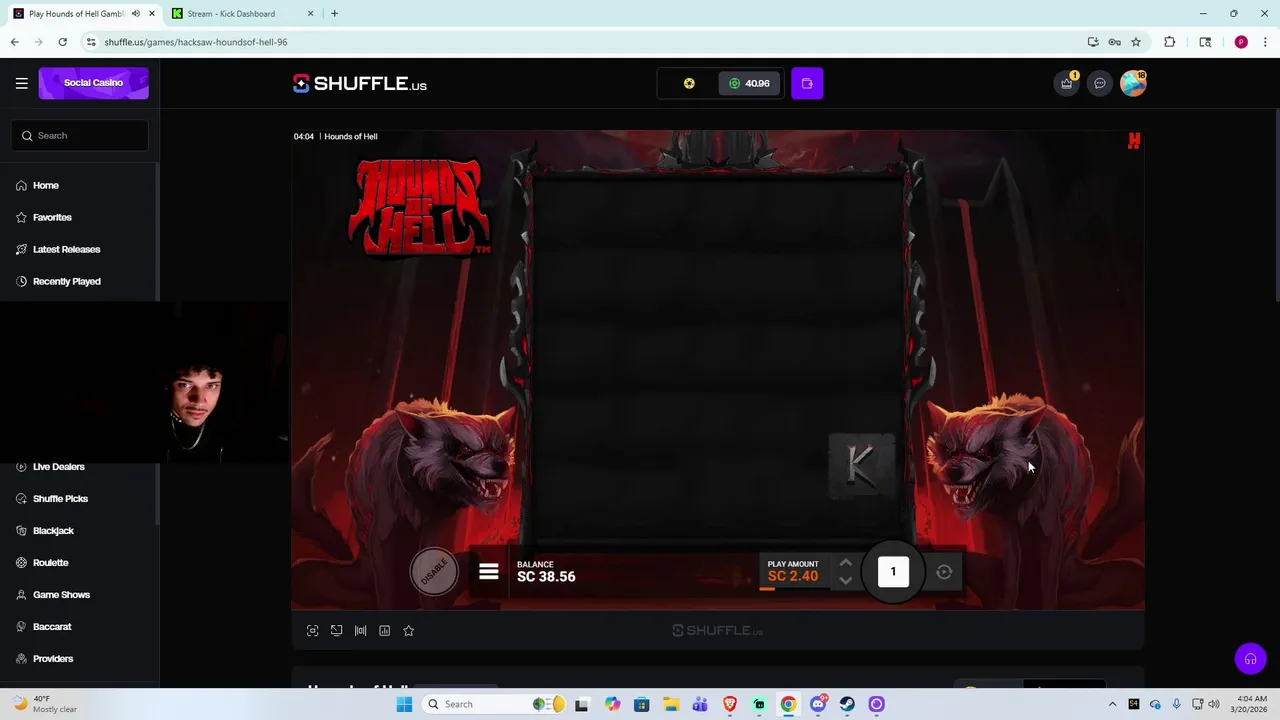Open the user avatar profile
This screenshot has width=1280, height=720.
[x=1133, y=83]
